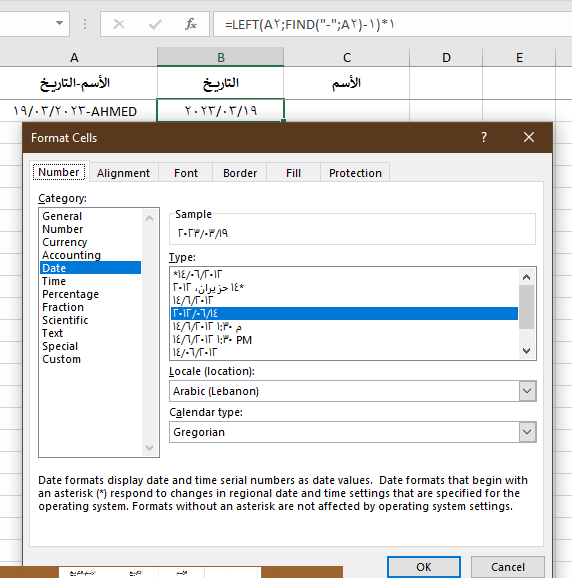Image resolution: width=572 pixels, height=578 pixels.
Task: Select long date type with حزيران
Action: 344,287
